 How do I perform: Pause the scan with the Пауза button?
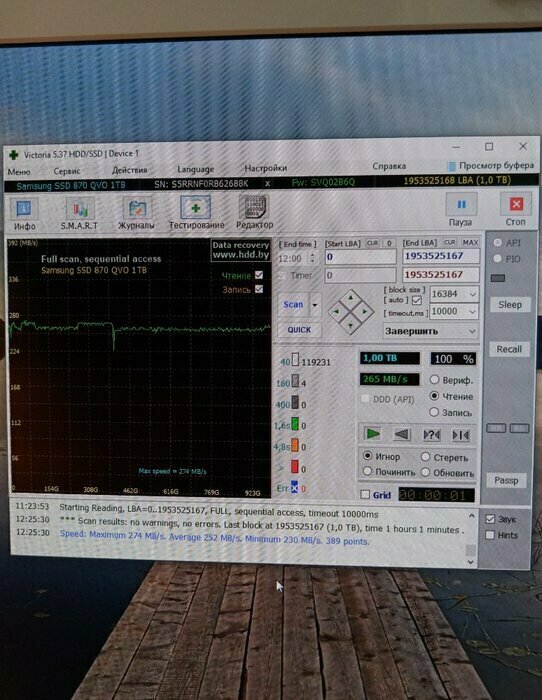click(461, 209)
